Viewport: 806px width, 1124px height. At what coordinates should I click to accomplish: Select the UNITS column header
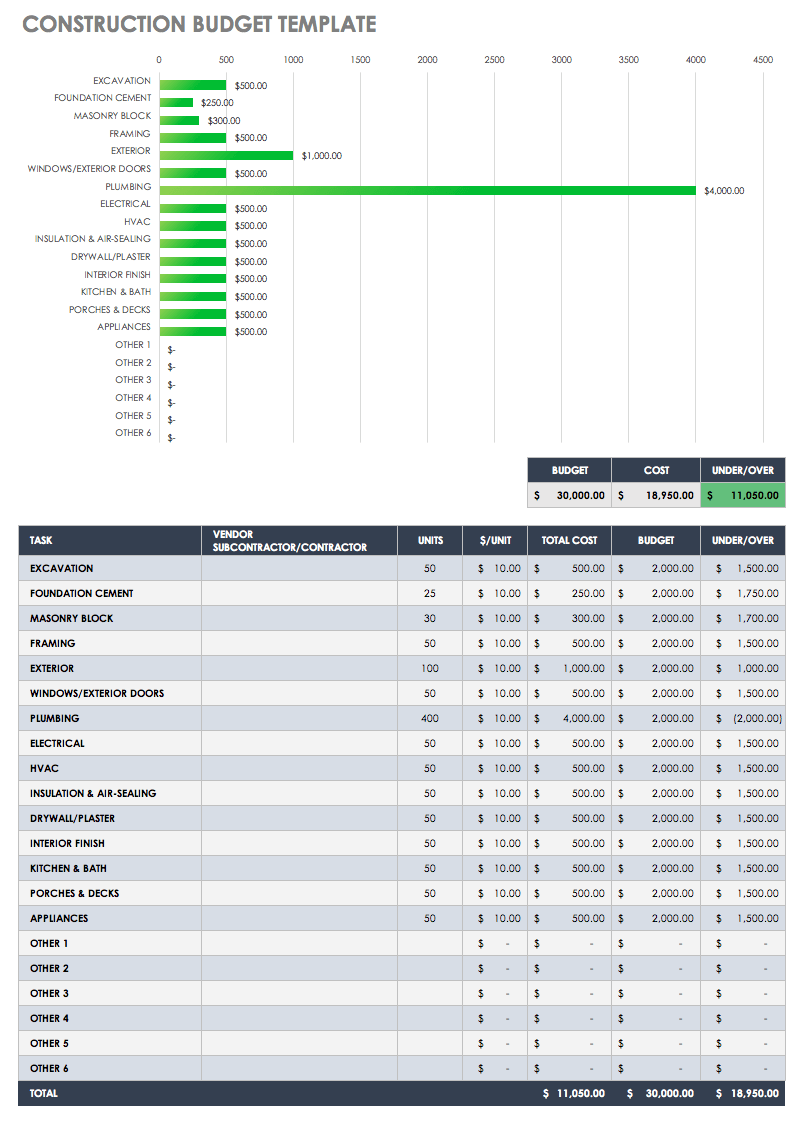pyautogui.click(x=429, y=540)
